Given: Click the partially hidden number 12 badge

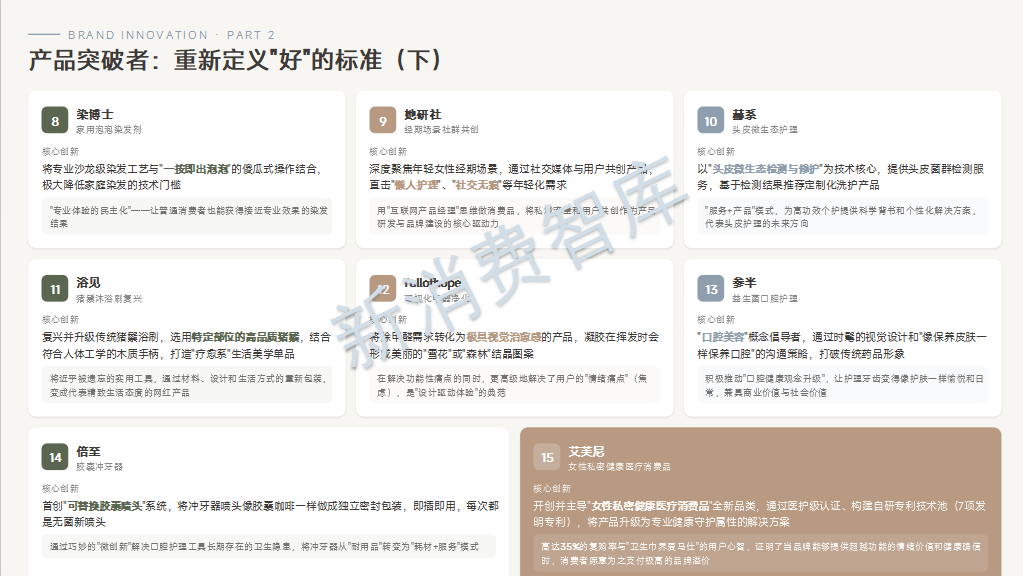Looking at the screenshot, I should click(383, 289).
